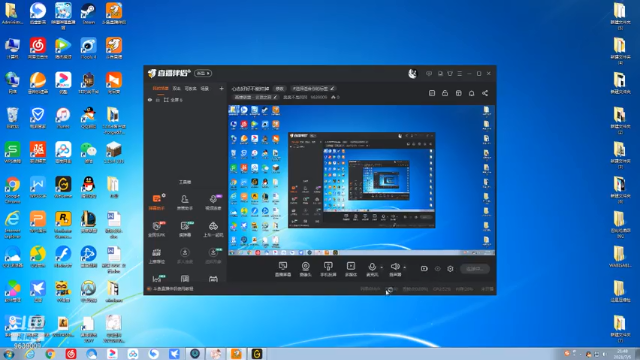Open Recycle Bin on desktop
The height and width of the screenshot is (360, 640).
pyautogui.click(x=13, y=118)
